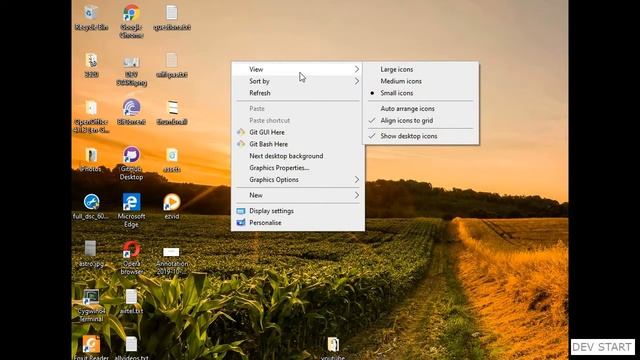Choose Git GUI Here from context menu
Screen dimensions: 640x360
click(298, 132)
